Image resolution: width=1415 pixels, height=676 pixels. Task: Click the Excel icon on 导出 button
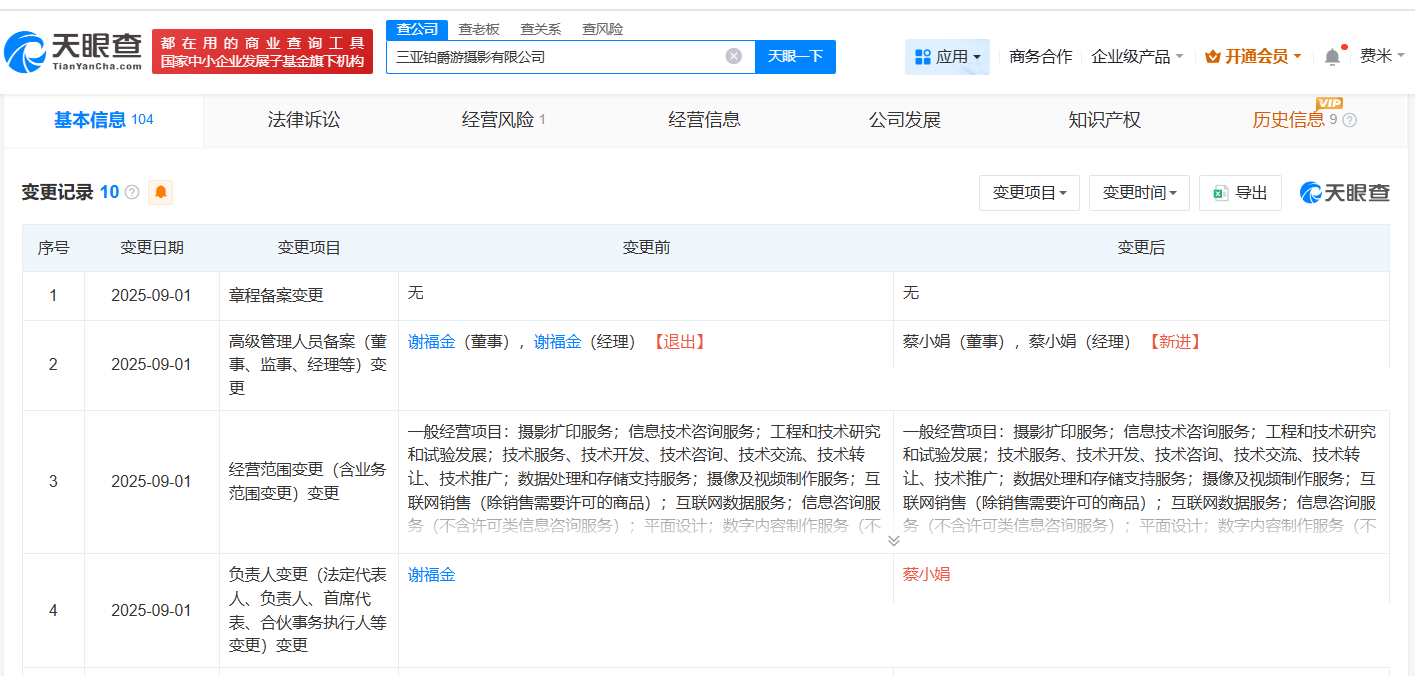pos(1216,192)
